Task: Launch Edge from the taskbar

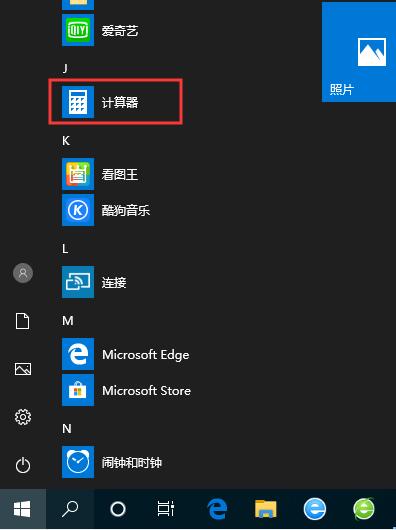Action: pyautogui.click(x=217, y=509)
